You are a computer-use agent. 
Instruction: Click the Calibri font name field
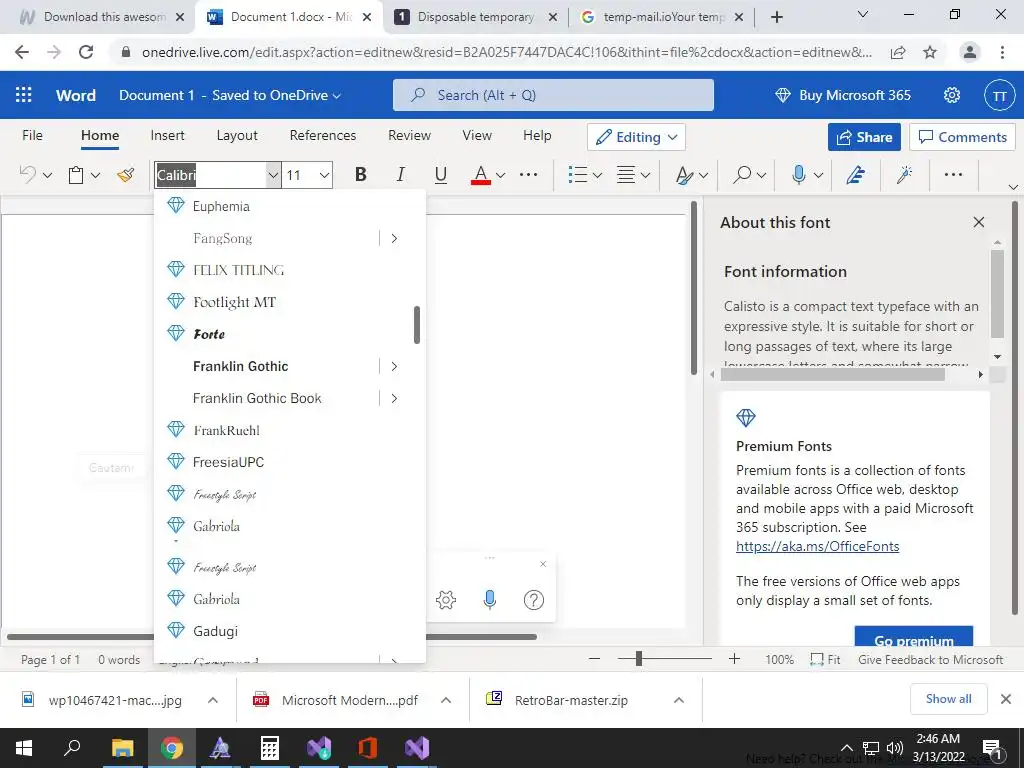point(210,175)
